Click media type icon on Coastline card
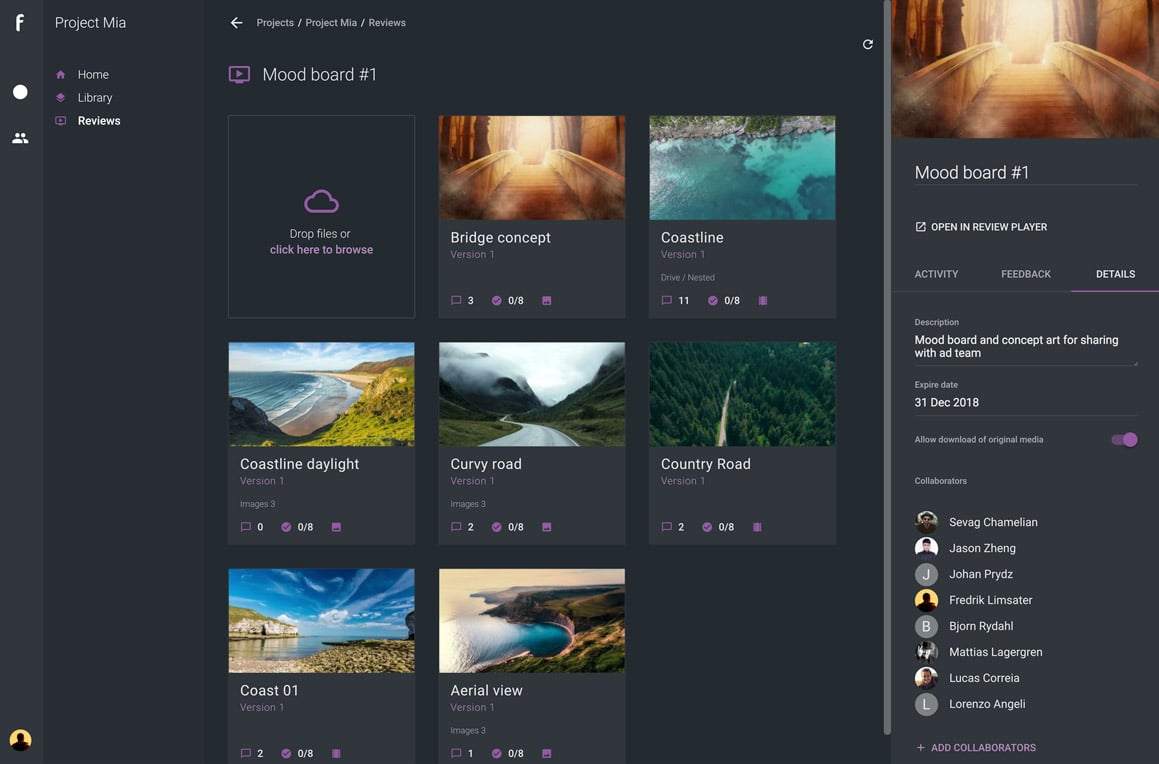The width and height of the screenshot is (1159, 764). click(763, 301)
